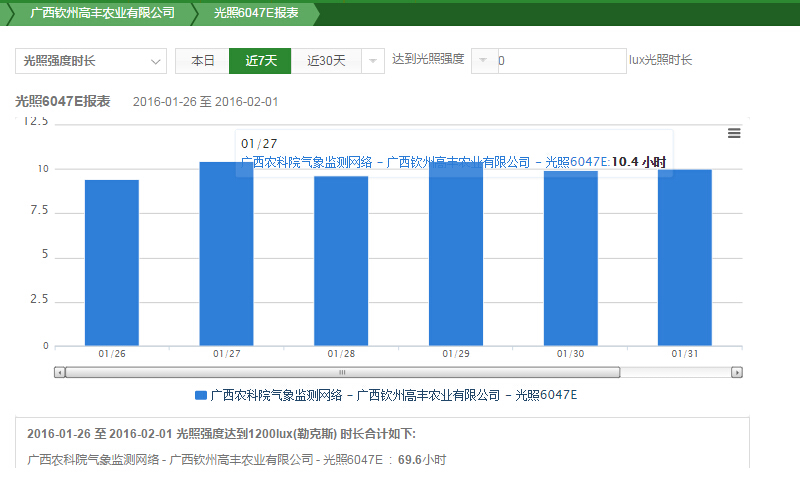
Task: Open the 光照6047E报表 breadcrumb tab
Action: (255, 13)
